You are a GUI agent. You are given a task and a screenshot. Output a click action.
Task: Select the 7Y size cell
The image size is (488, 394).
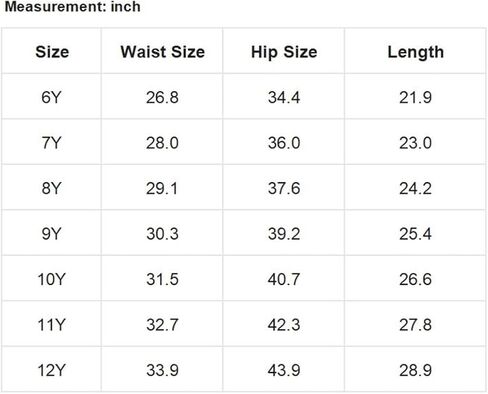(51, 143)
